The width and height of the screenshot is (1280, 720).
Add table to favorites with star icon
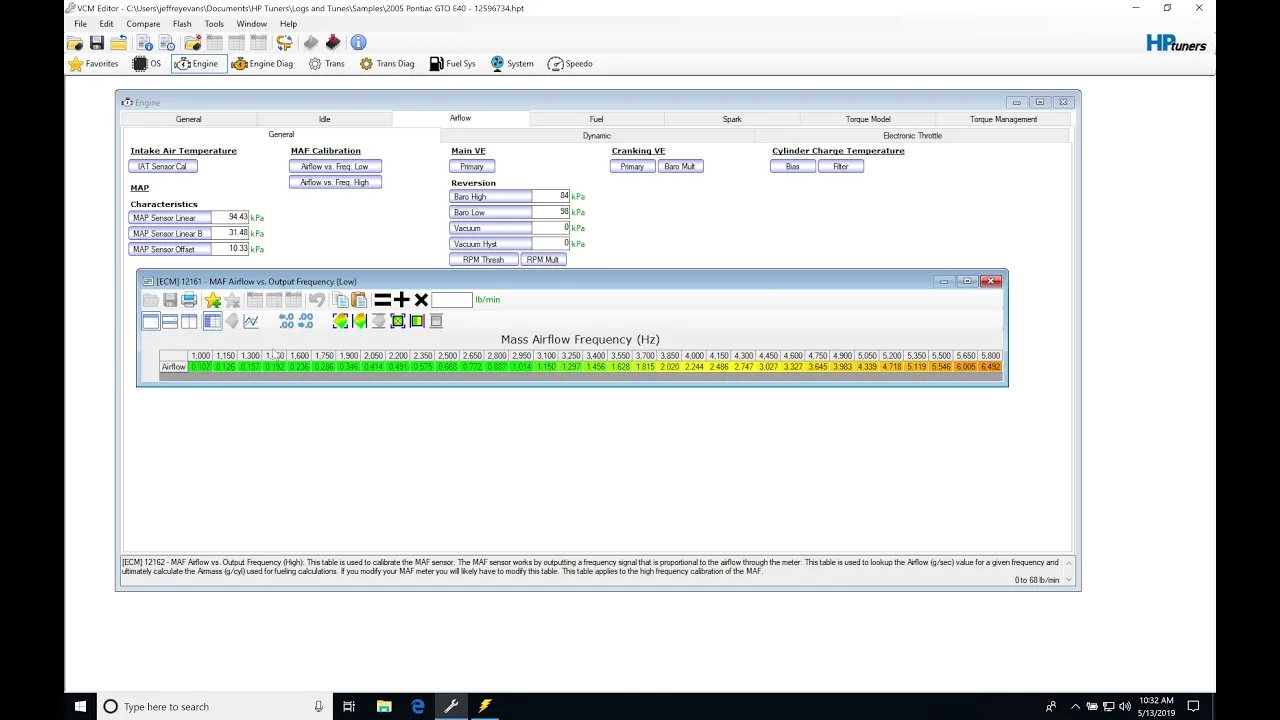click(213, 300)
